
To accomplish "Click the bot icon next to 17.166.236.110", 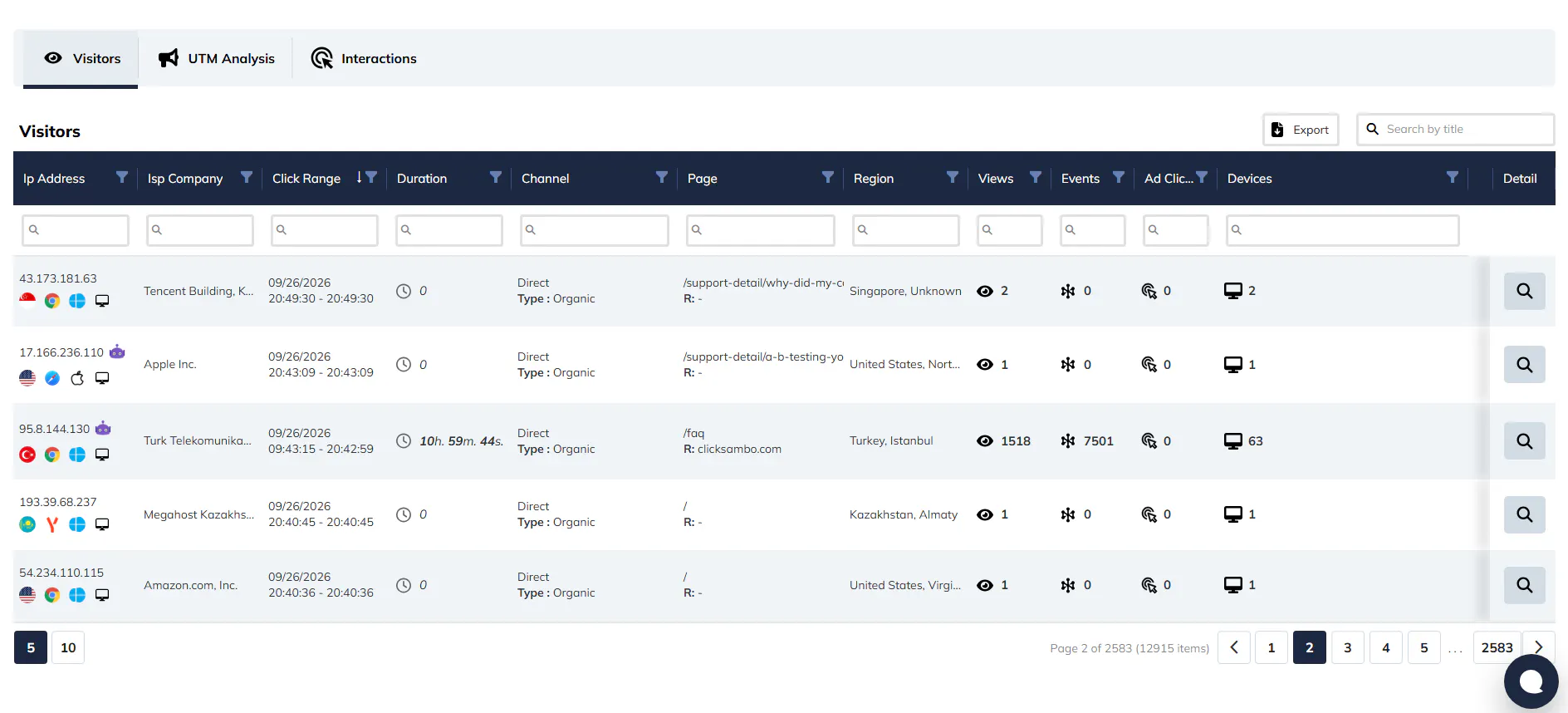I will pyautogui.click(x=117, y=352).
